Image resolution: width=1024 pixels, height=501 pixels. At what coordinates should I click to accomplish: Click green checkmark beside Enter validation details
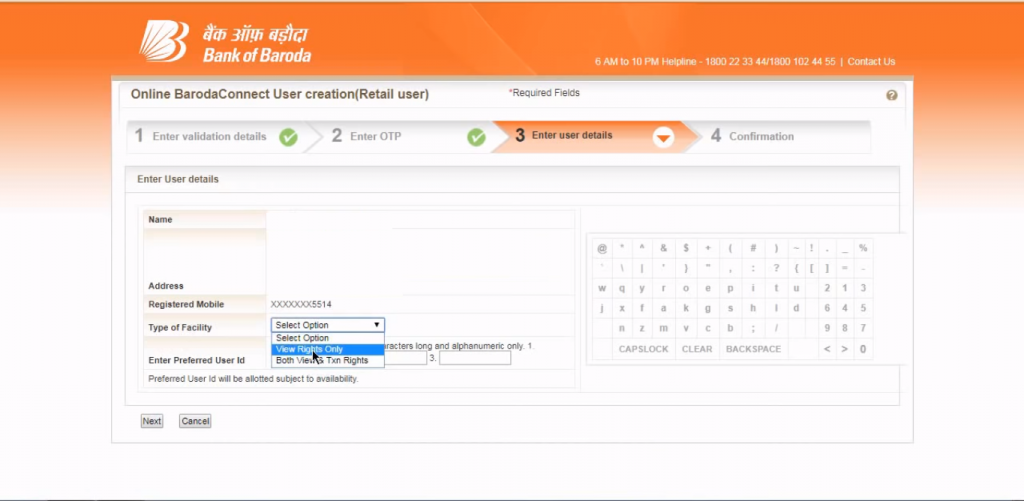click(x=288, y=137)
